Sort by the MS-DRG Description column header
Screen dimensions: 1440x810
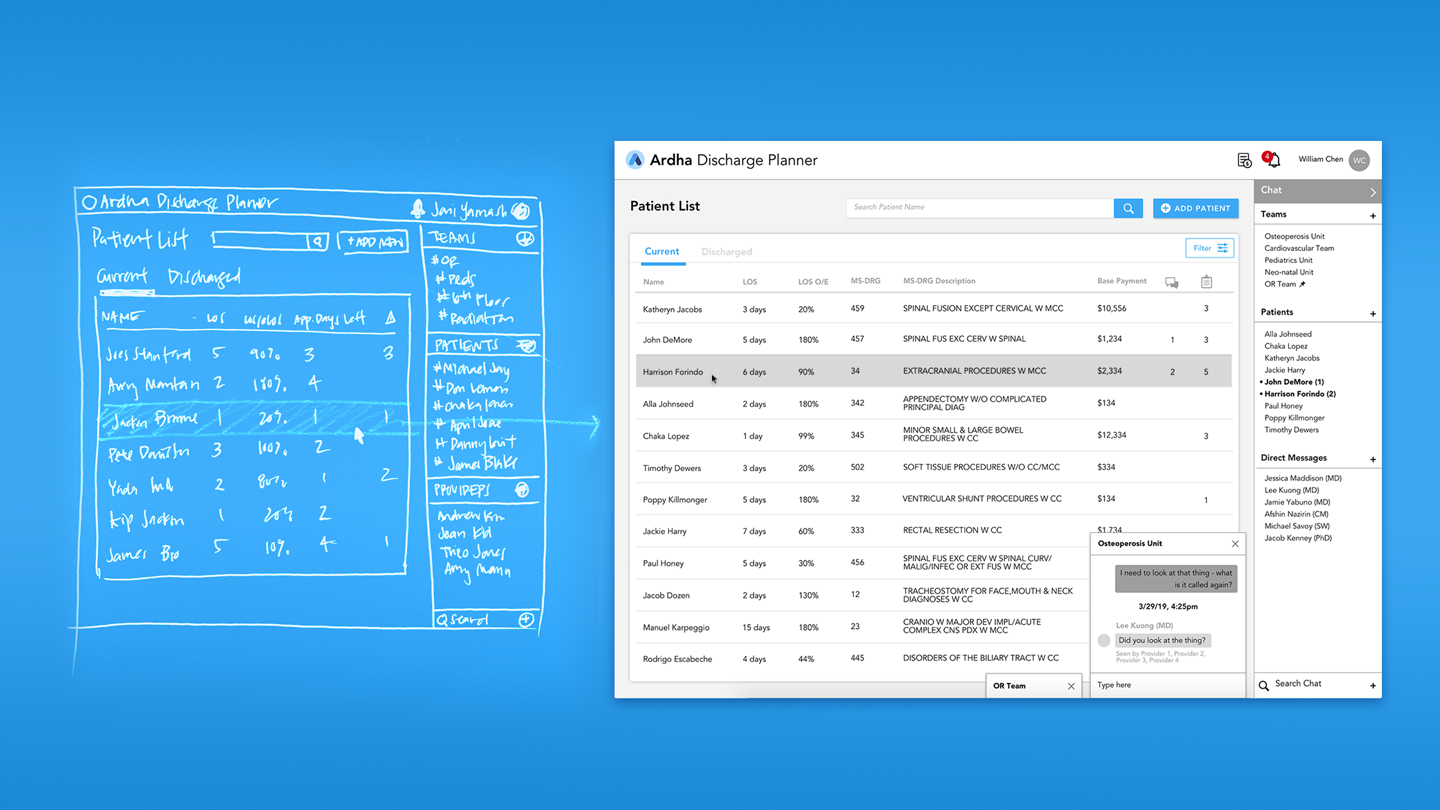[939, 281]
